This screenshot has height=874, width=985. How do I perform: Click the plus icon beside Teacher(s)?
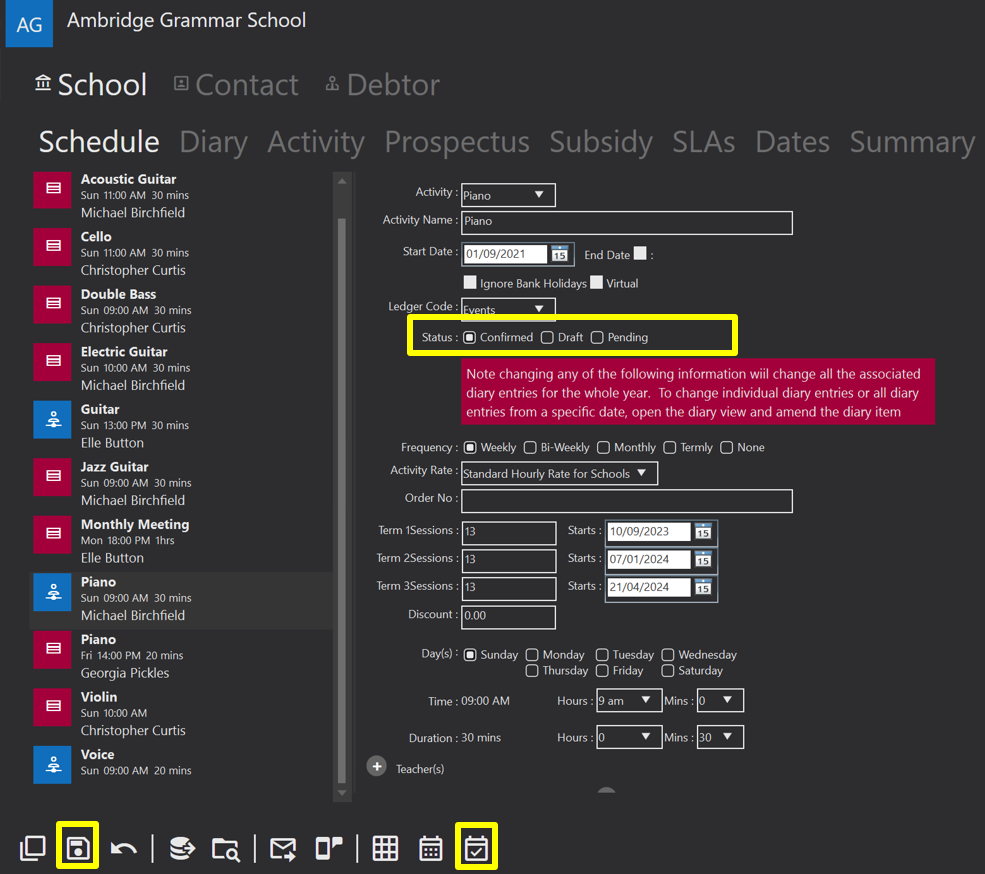click(376, 767)
